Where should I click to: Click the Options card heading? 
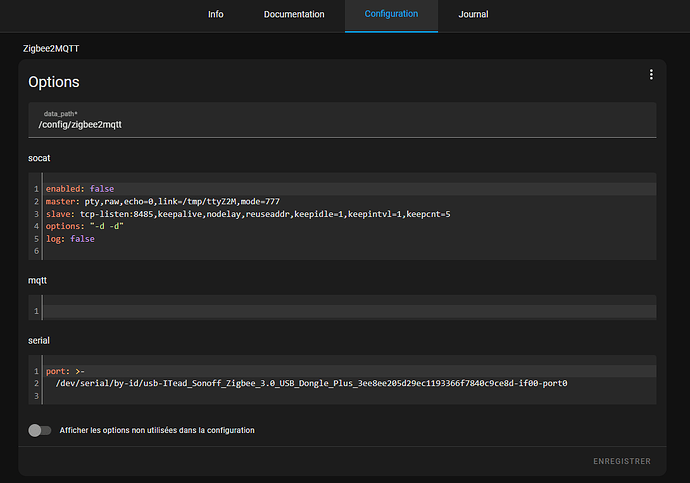tap(54, 82)
